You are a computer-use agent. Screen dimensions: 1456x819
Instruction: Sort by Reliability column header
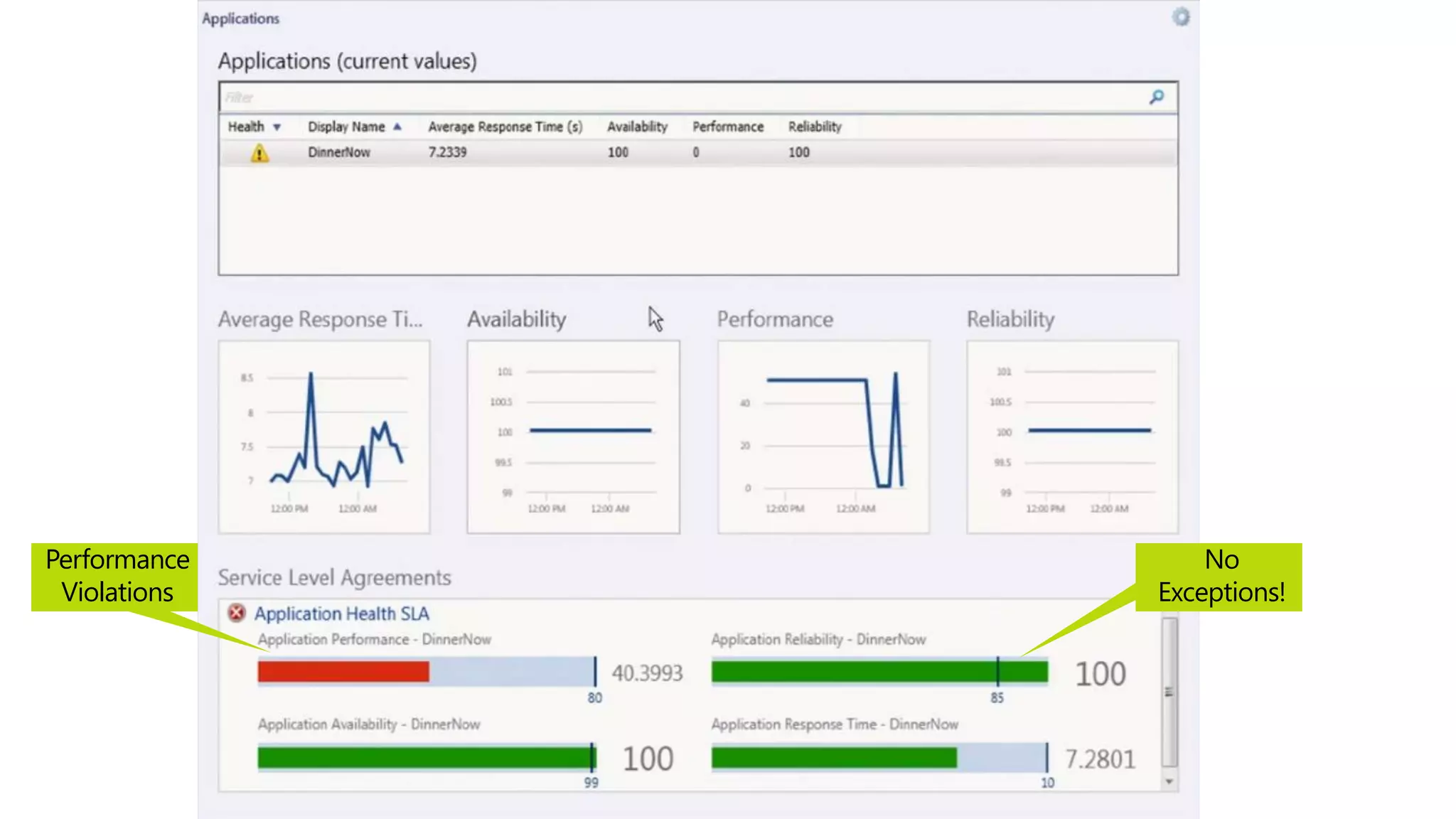815,127
